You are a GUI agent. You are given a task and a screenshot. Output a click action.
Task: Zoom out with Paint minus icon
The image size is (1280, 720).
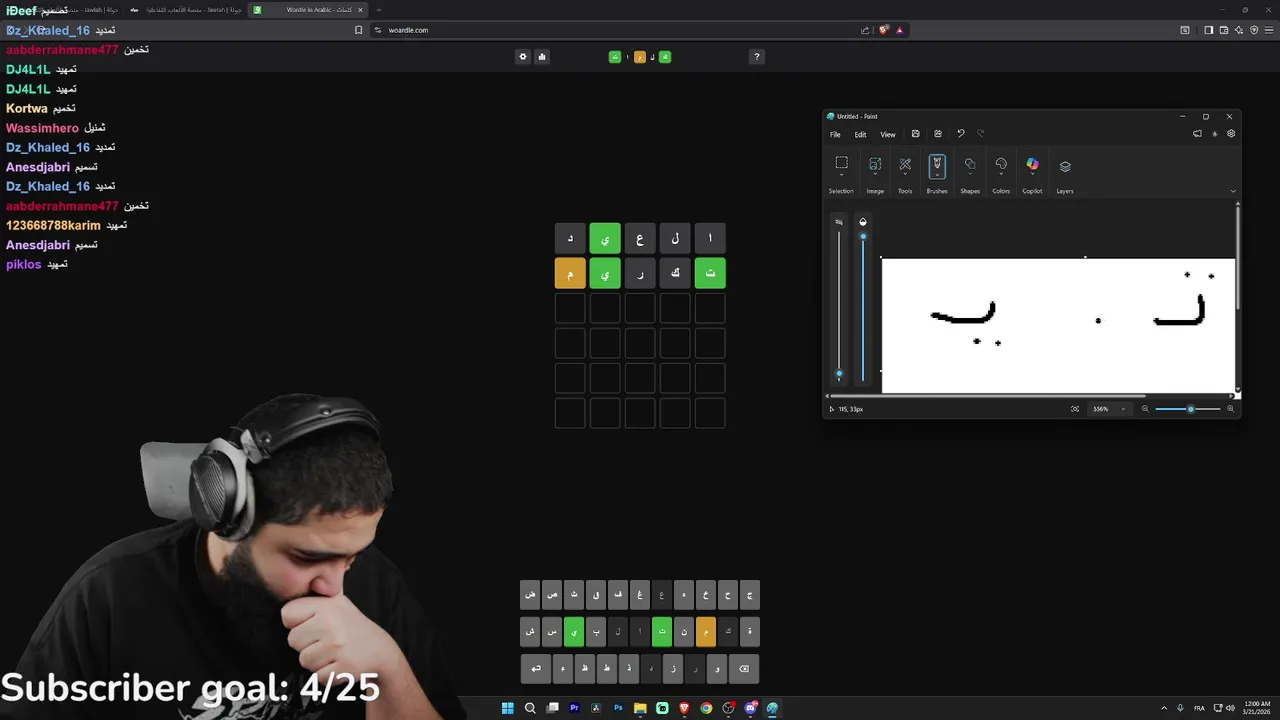pos(1146,409)
